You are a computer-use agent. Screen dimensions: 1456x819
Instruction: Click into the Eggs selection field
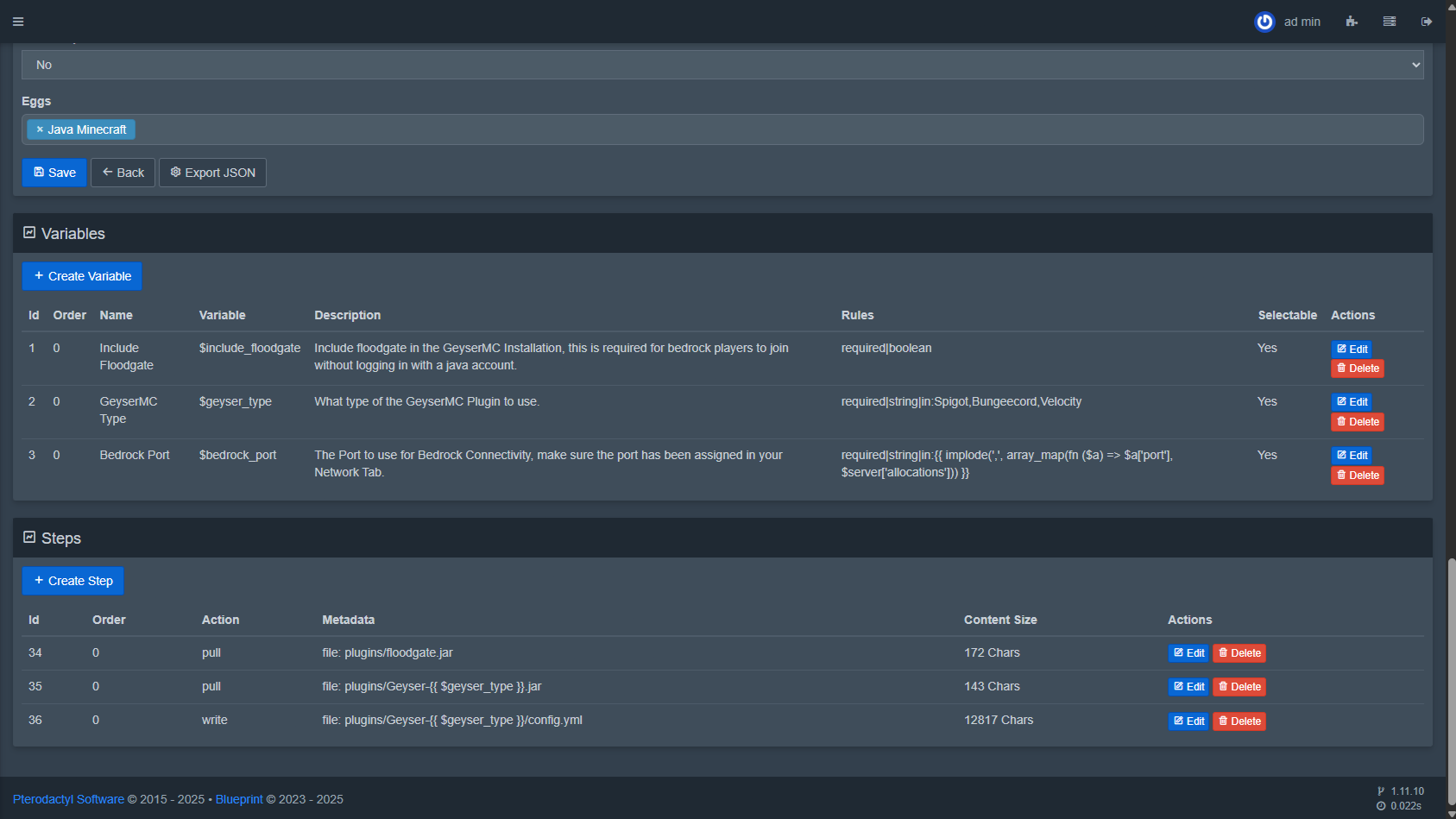[x=777, y=129]
